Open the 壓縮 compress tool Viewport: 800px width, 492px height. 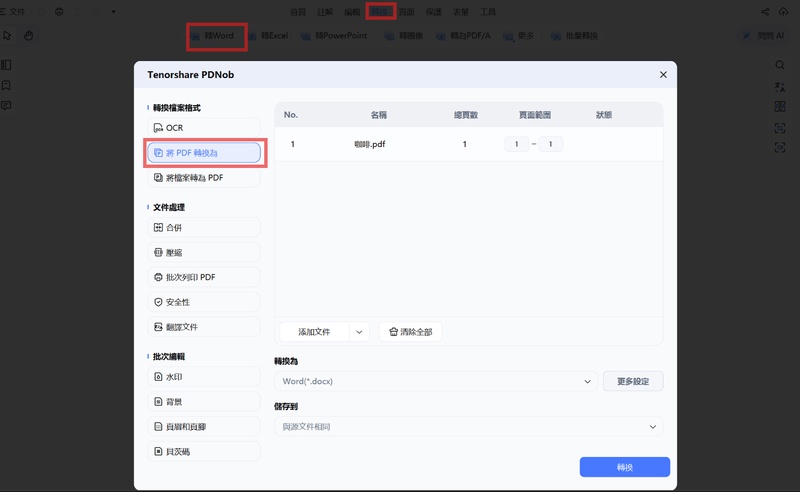coord(204,252)
